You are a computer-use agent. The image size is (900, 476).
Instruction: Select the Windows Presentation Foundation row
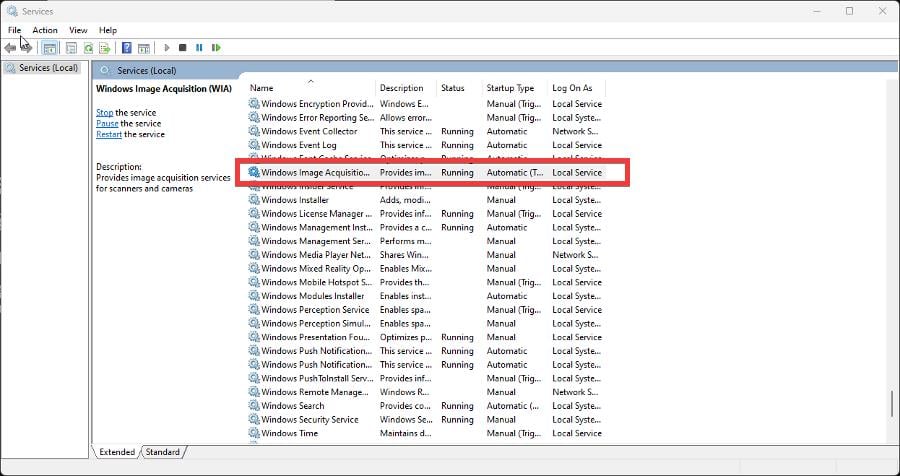(x=426, y=337)
